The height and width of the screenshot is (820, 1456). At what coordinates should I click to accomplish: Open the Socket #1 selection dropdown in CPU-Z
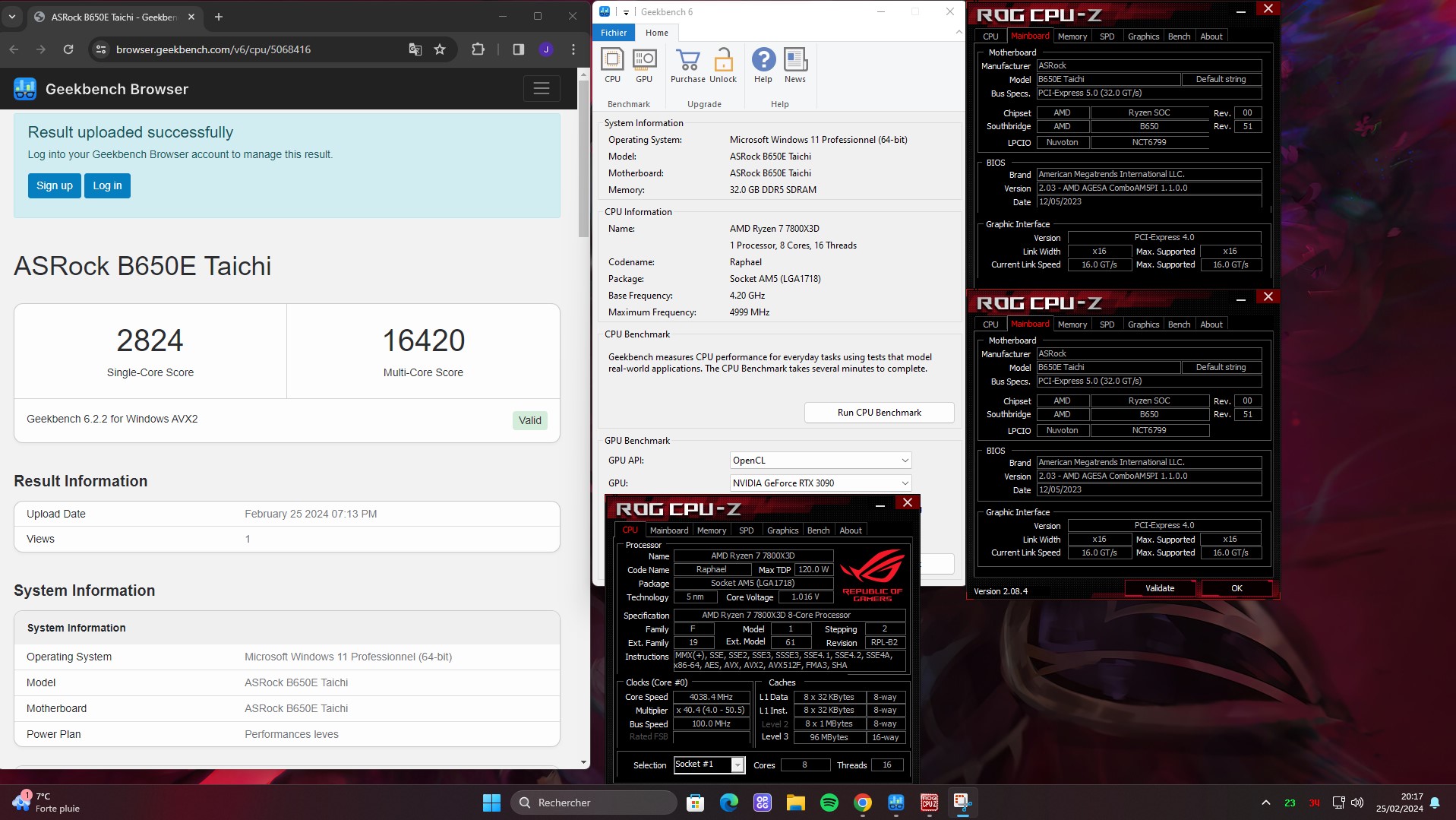pos(709,765)
